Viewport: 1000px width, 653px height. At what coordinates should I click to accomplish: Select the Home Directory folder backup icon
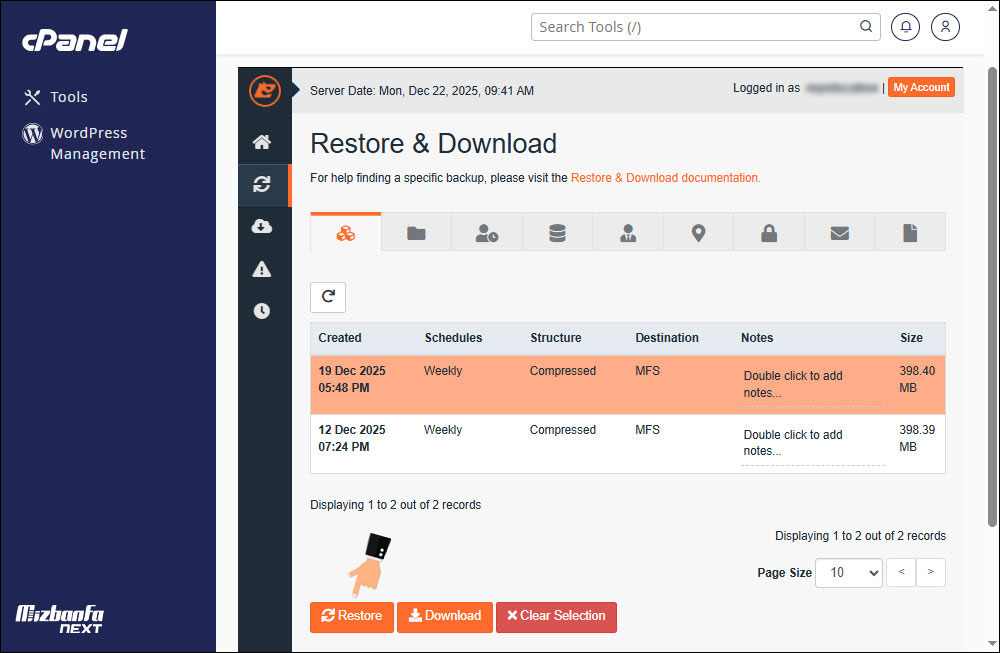point(416,231)
